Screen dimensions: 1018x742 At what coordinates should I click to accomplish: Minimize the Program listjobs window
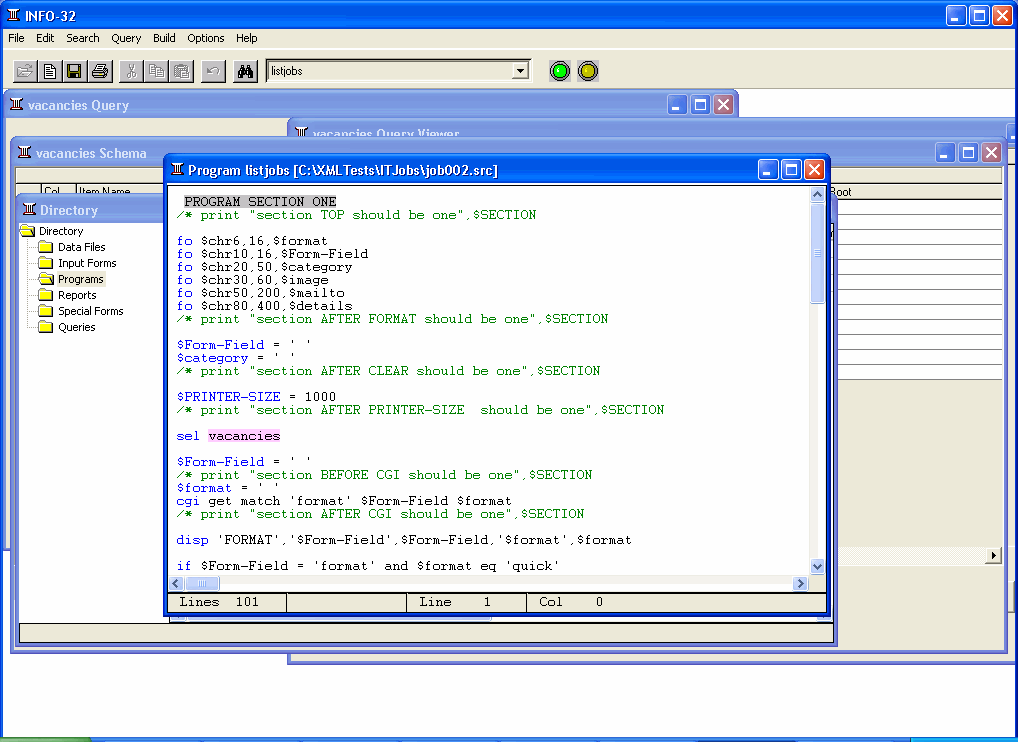(767, 170)
